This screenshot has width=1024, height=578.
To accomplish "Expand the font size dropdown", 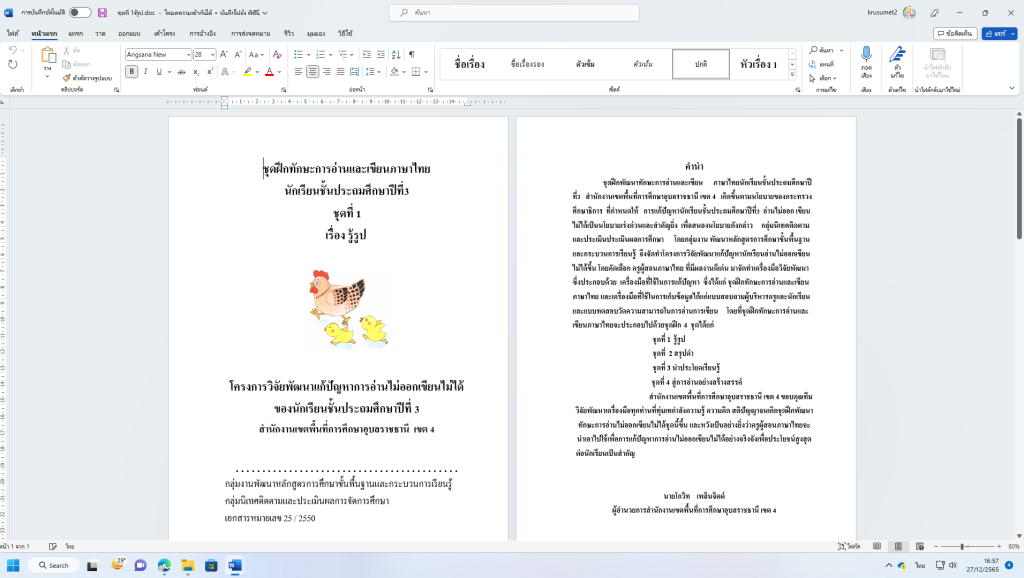I will (x=212, y=54).
